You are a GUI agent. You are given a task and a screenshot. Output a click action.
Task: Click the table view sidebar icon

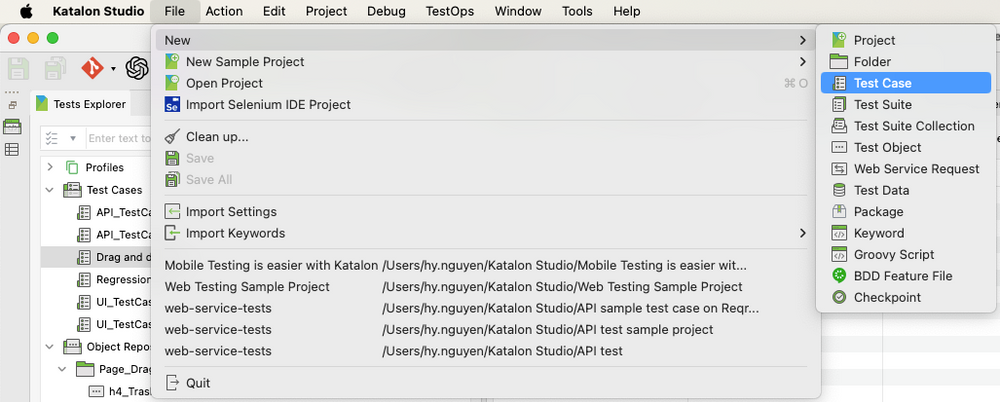[12, 150]
